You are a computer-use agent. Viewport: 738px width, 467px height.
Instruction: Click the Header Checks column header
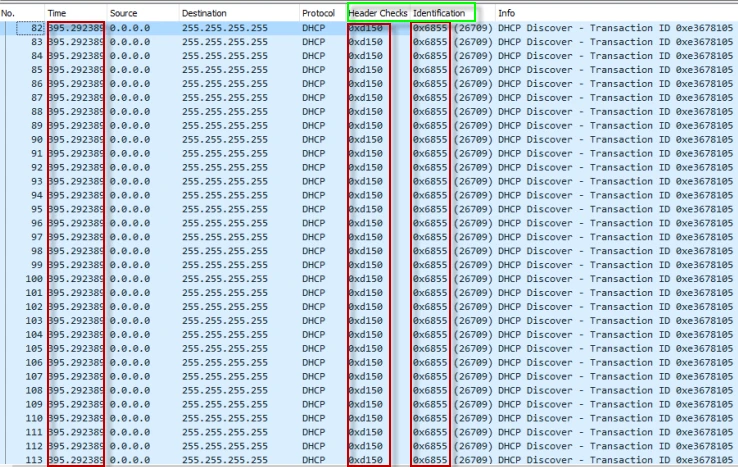[x=377, y=13]
